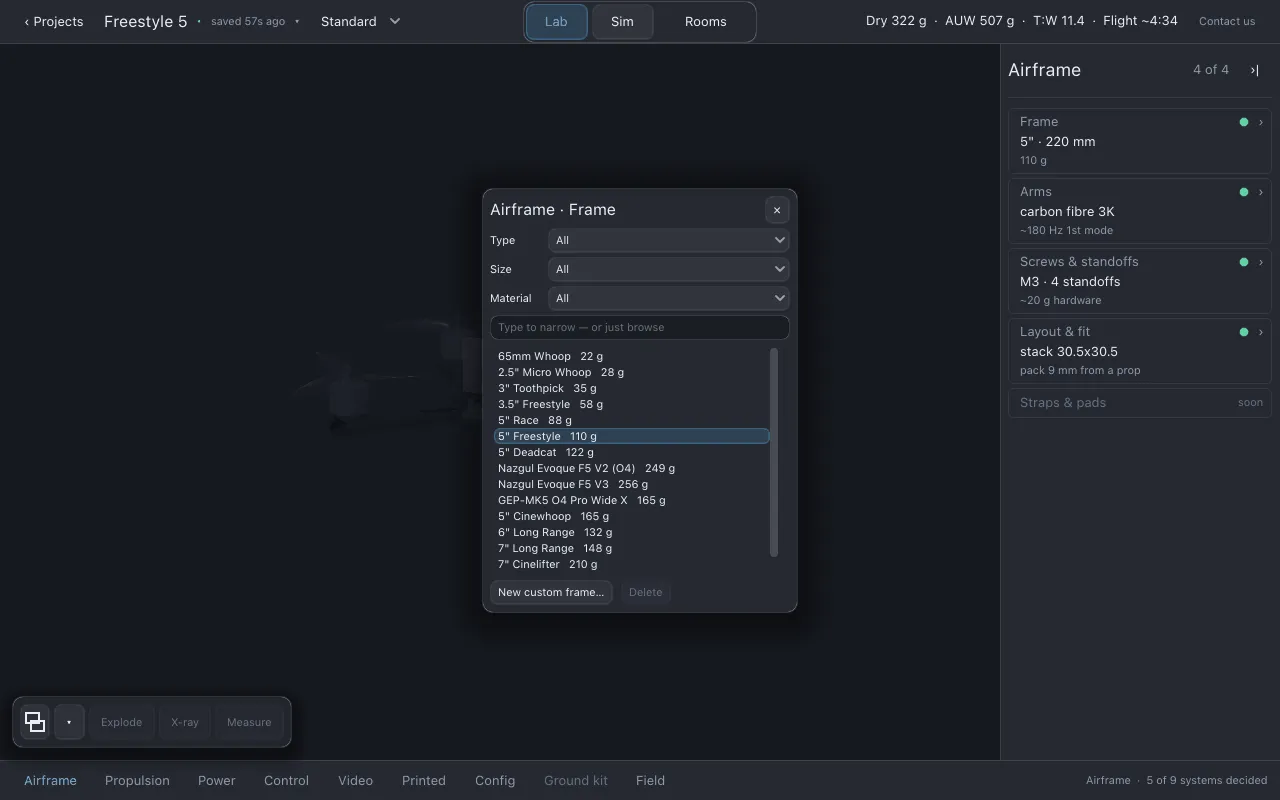Open the Control tab

[x=286, y=781]
